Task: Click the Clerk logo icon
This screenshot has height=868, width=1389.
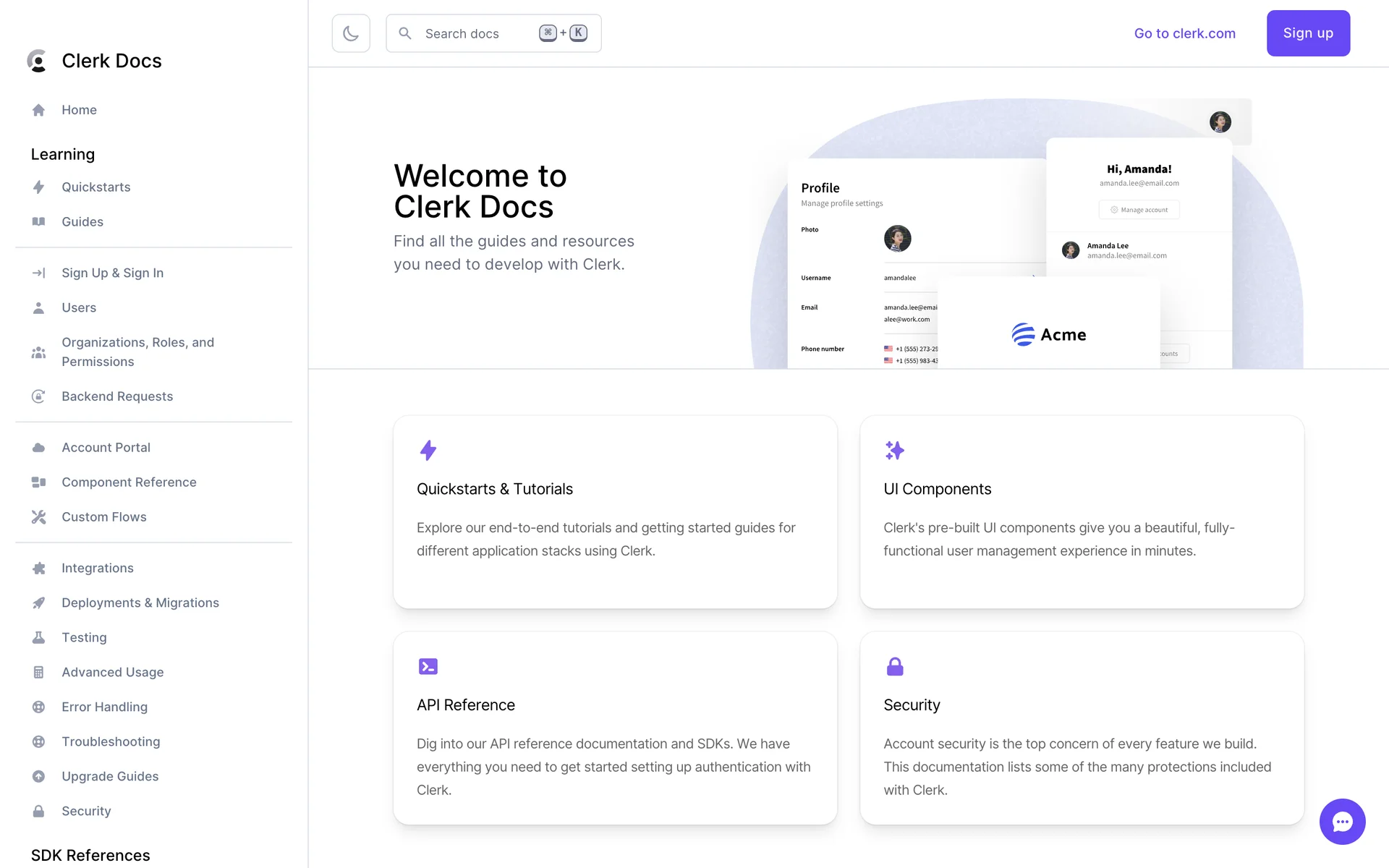Action: coord(38,61)
